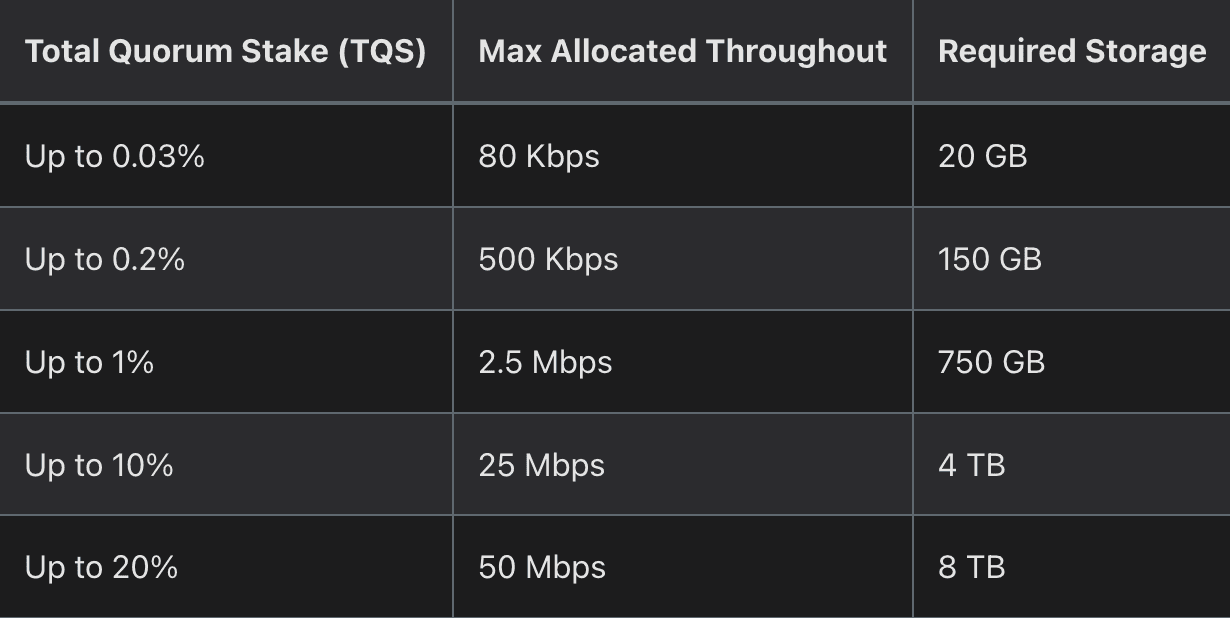Click the 80 Kbps throughput cell
The image size is (1230, 618).
pos(539,156)
